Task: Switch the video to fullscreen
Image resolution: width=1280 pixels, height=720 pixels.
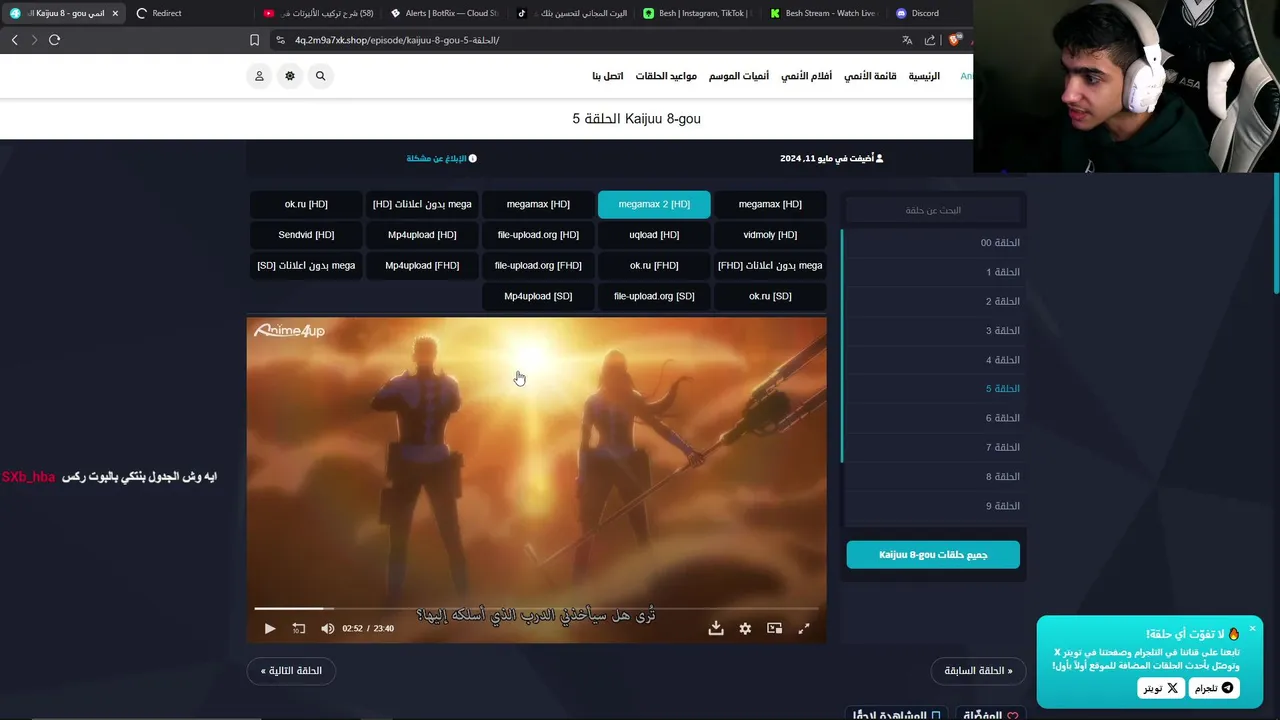Action: [803, 628]
